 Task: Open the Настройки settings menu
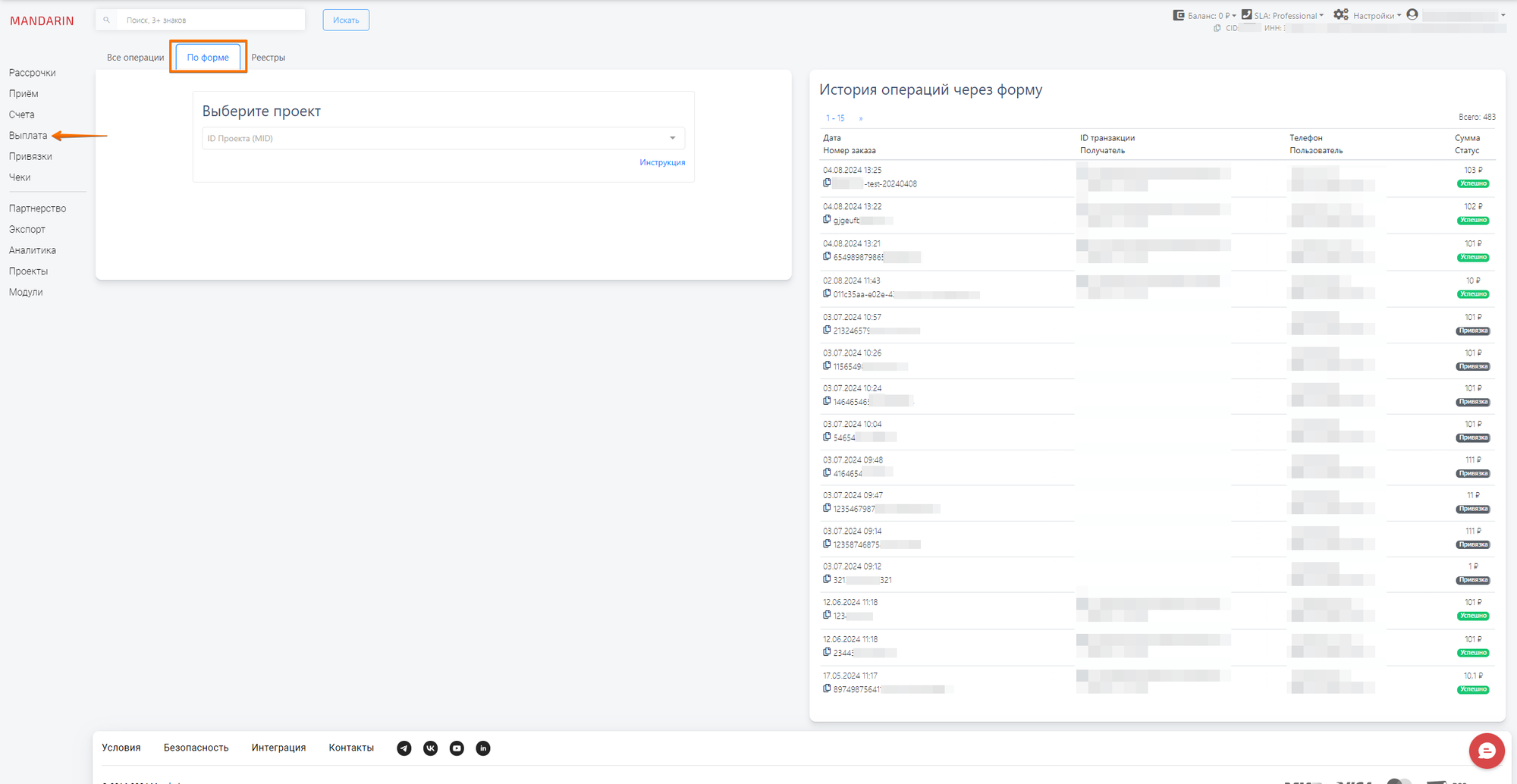point(1368,15)
